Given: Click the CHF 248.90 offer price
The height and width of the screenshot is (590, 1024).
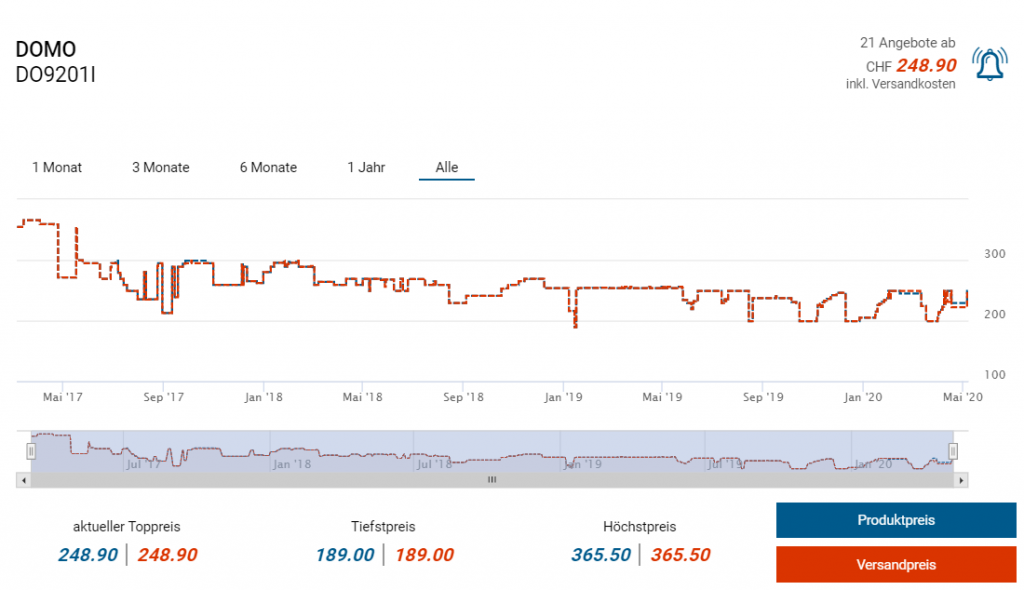Looking at the screenshot, I should click(x=911, y=65).
